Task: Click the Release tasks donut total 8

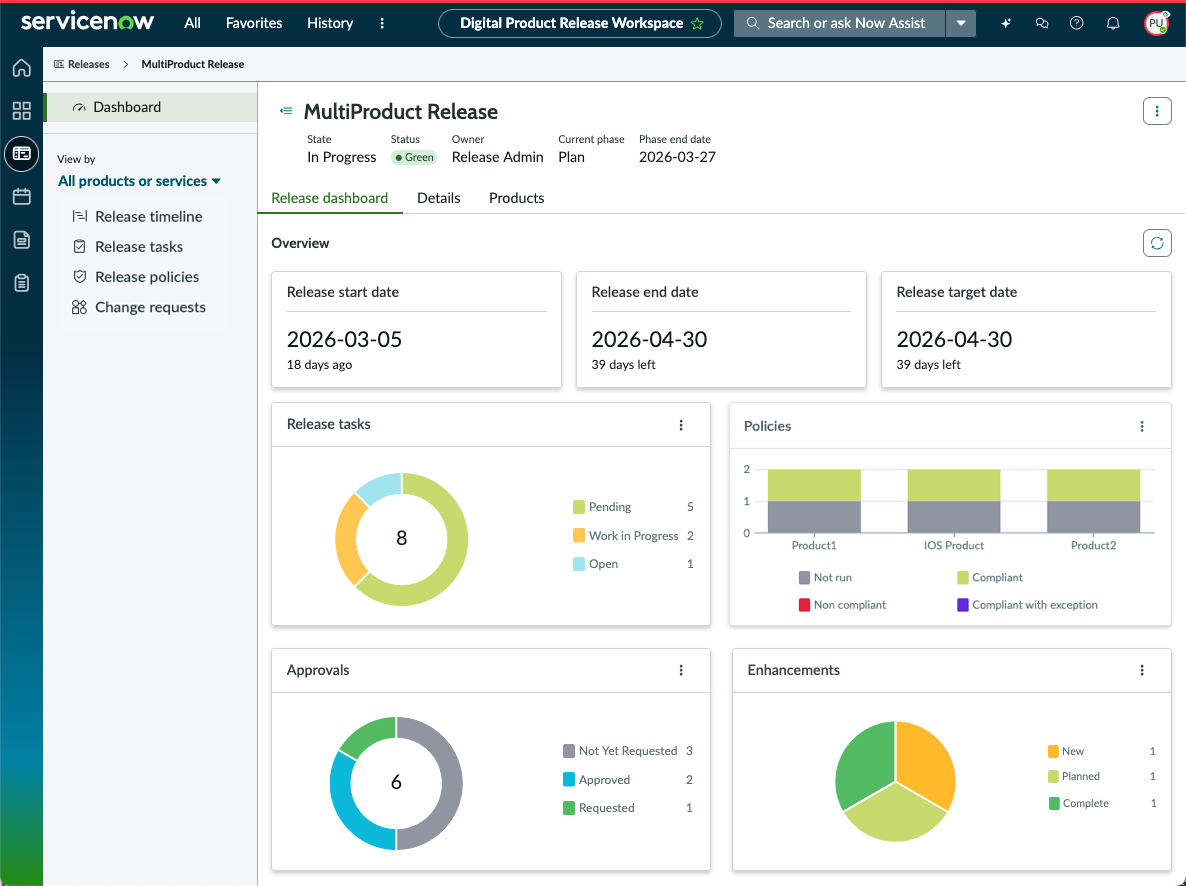Action: point(402,538)
